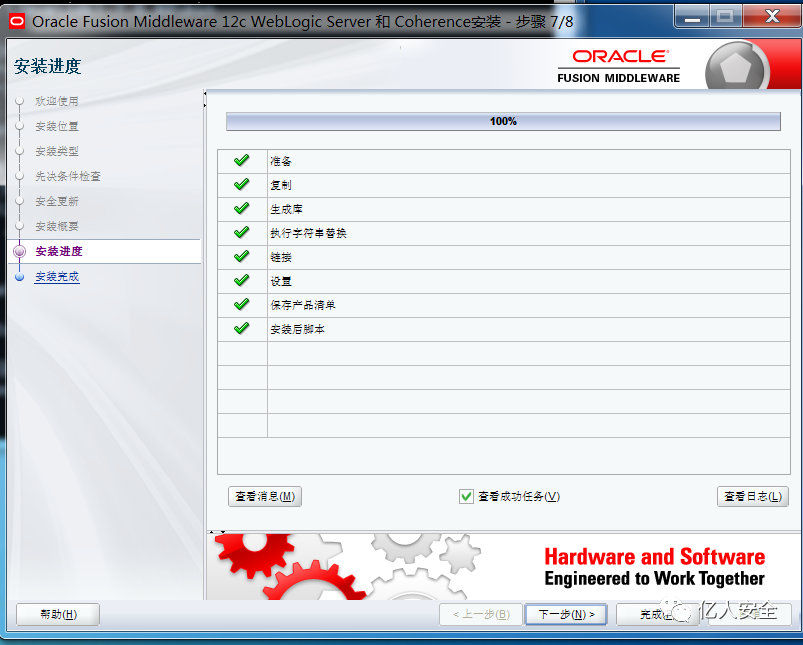Click the 帮助(H) button
803x645 pixels.
(58, 614)
